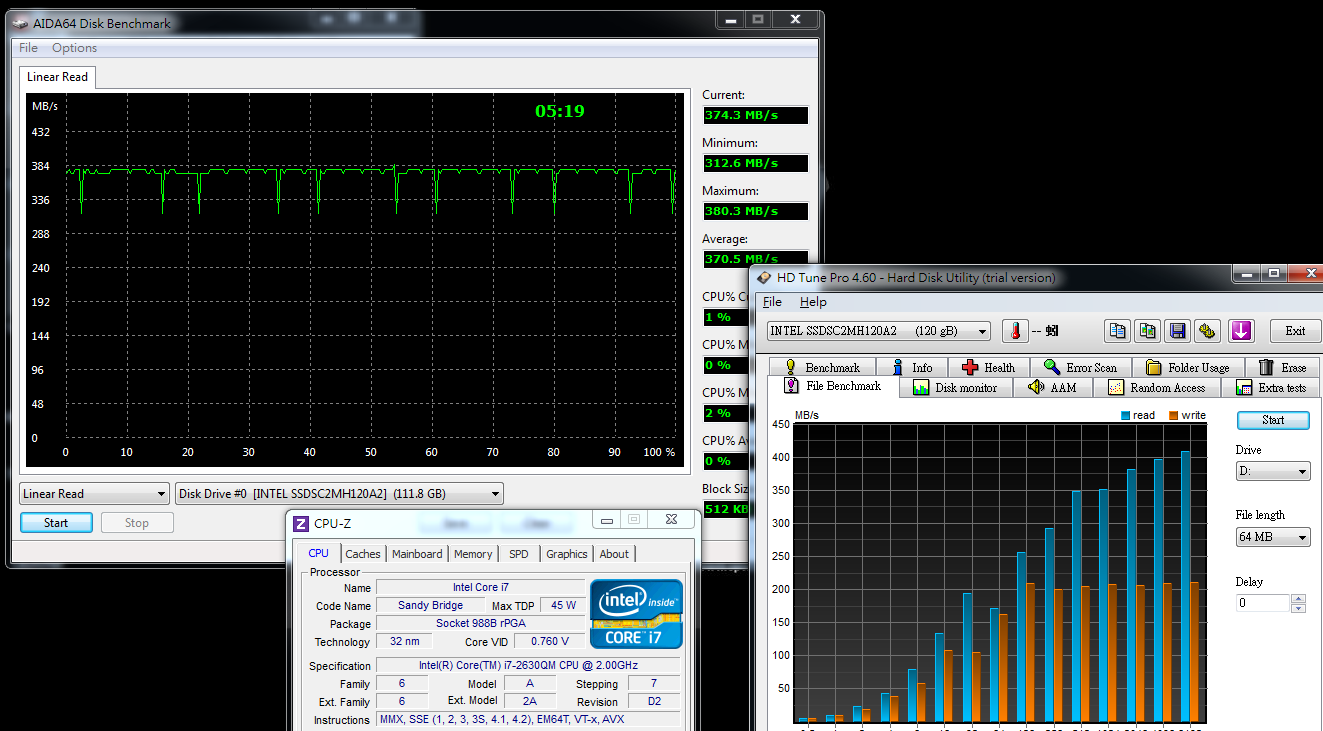
Task: Decrease the Delay value with the down arrow
Action: 1298,608
